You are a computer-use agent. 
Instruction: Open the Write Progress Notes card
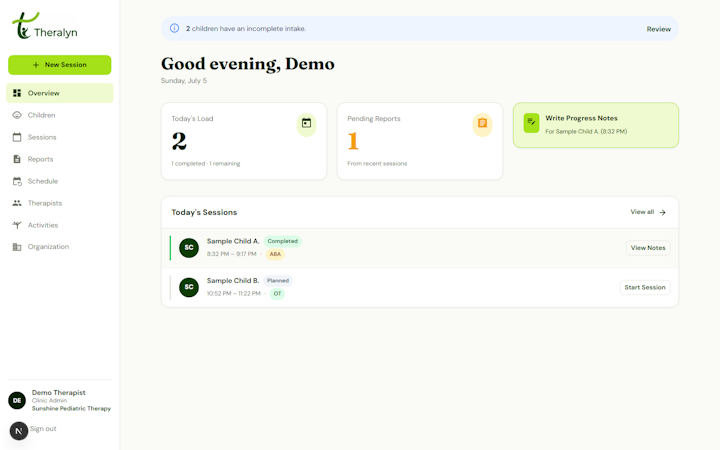tap(596, 125)
